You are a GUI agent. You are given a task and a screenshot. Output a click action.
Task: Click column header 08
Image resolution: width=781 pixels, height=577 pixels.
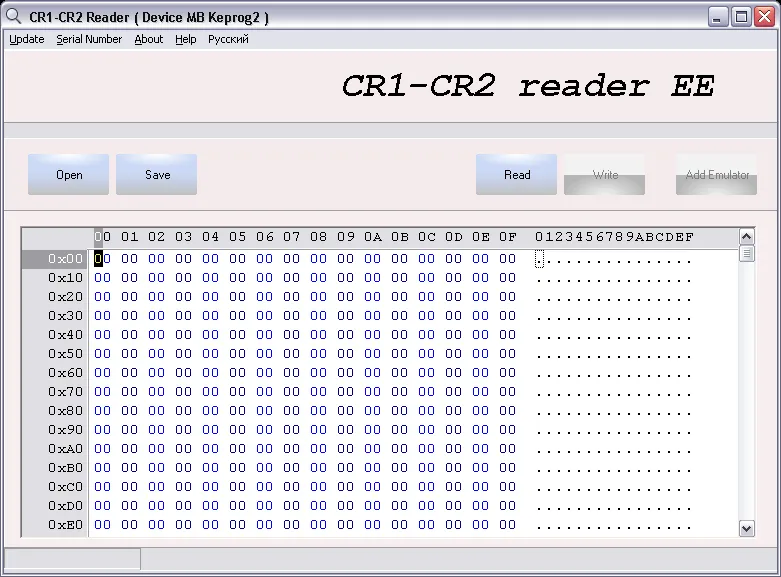tap(318, 237)
